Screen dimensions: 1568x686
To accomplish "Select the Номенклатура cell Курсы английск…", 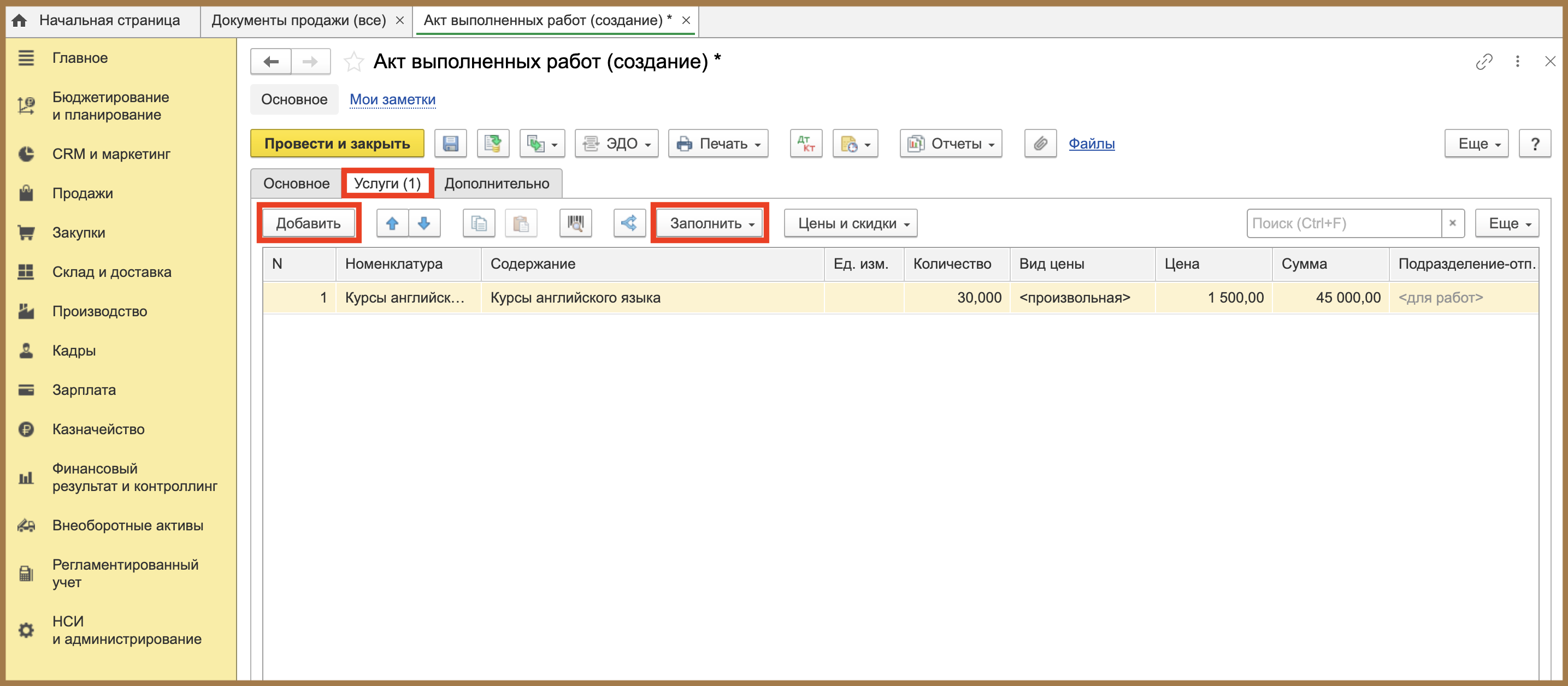I will coord(409,298).
